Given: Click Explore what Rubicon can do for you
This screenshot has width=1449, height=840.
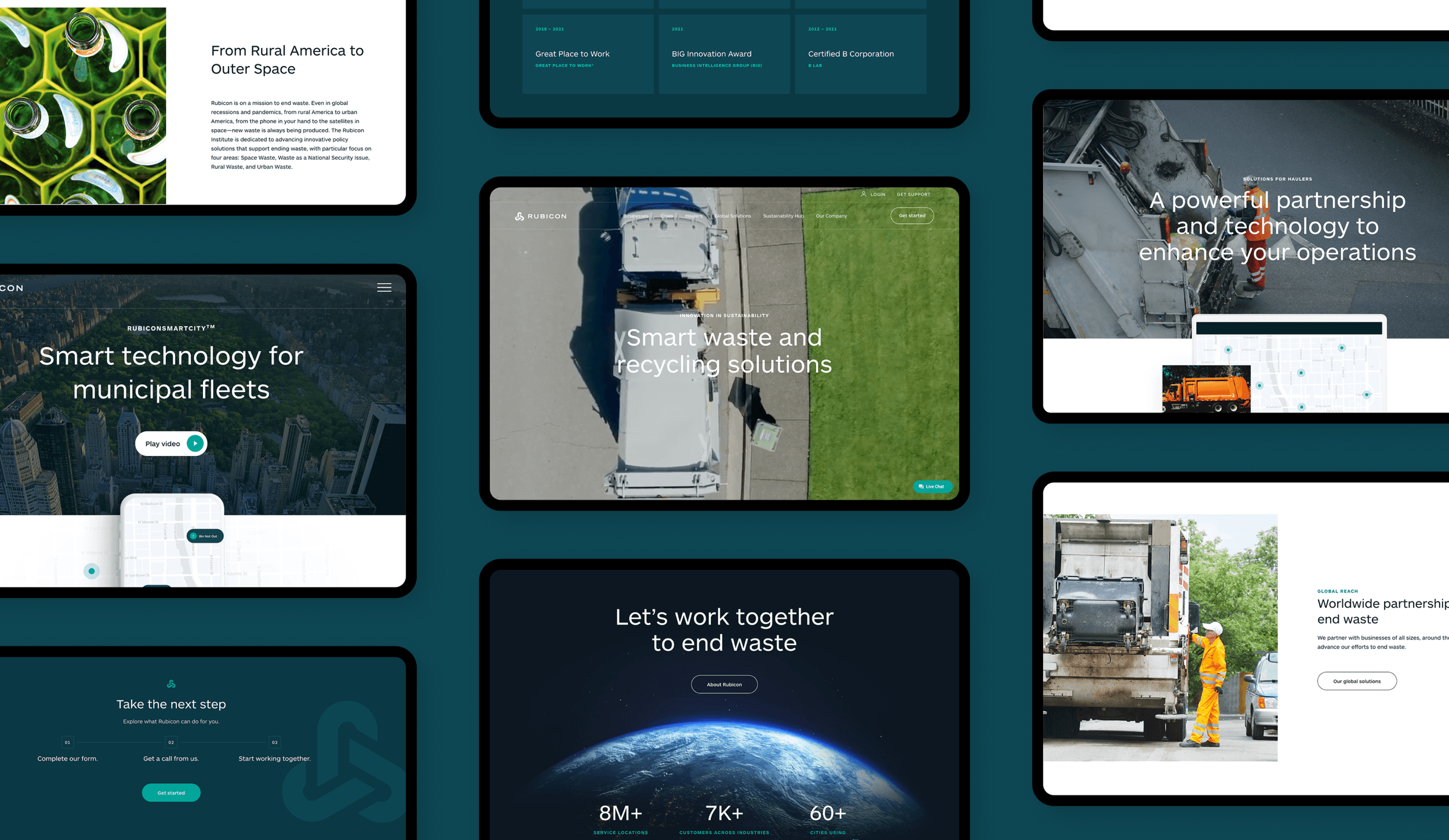Looking at the screenshot, I should click(x=171, y=722).
